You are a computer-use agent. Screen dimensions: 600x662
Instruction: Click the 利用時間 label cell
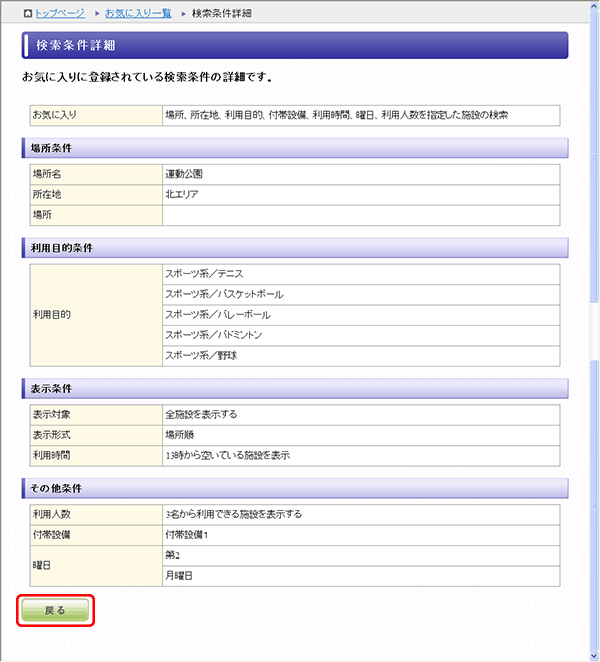[96, 456]
